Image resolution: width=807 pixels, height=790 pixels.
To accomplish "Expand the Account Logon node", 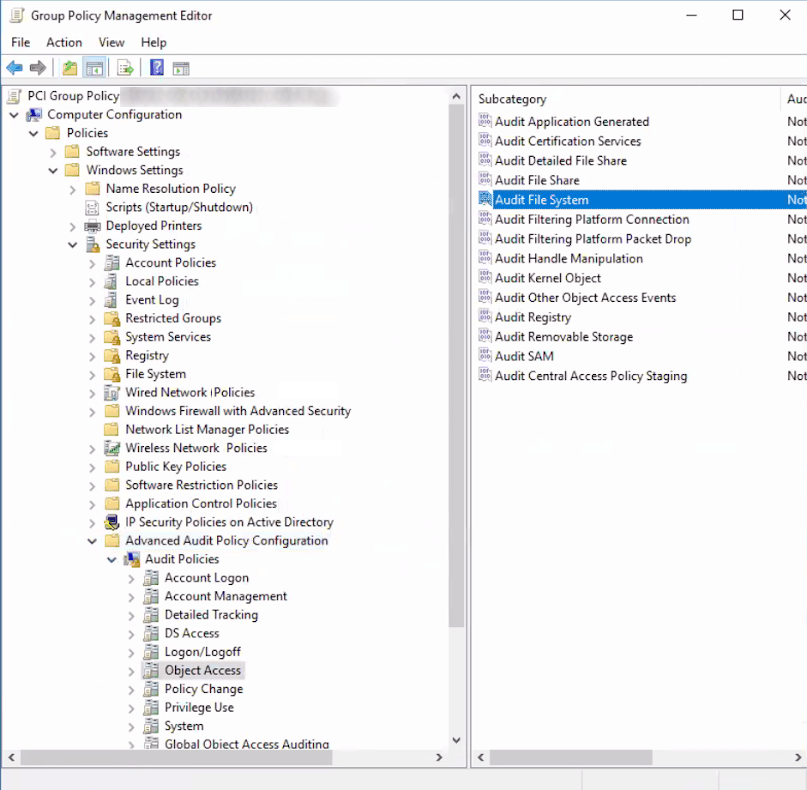I will click(x=131, y=578).
